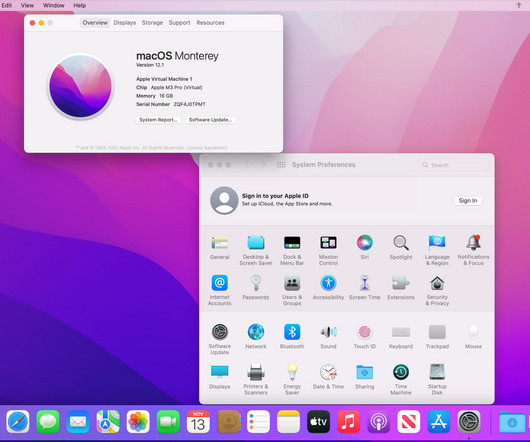Open the Edit menu
Image resolution: width=530 pixels, height=442 pixels.
(x=7, y=5)
